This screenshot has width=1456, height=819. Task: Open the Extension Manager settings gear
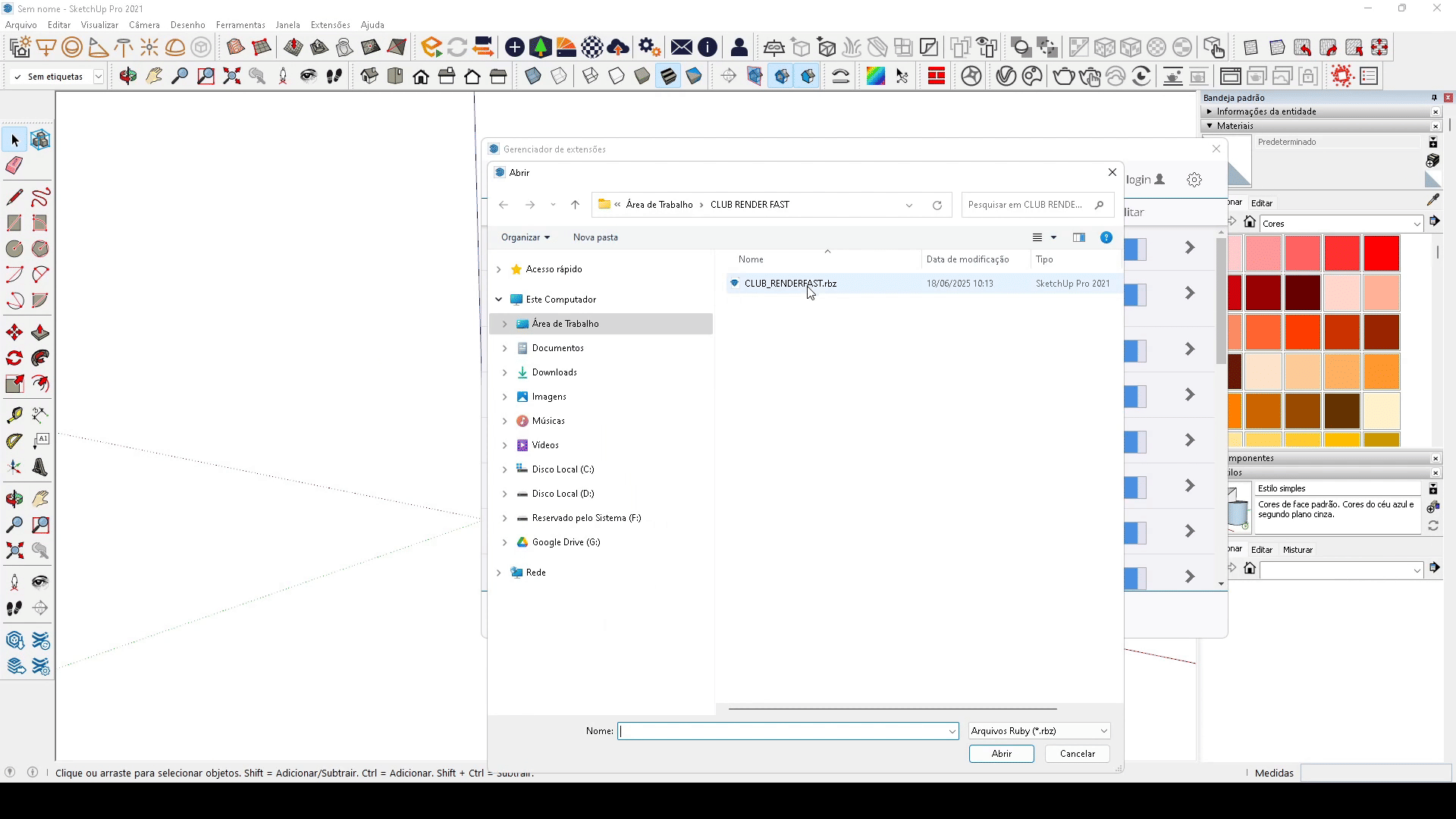click(1194, 180)
